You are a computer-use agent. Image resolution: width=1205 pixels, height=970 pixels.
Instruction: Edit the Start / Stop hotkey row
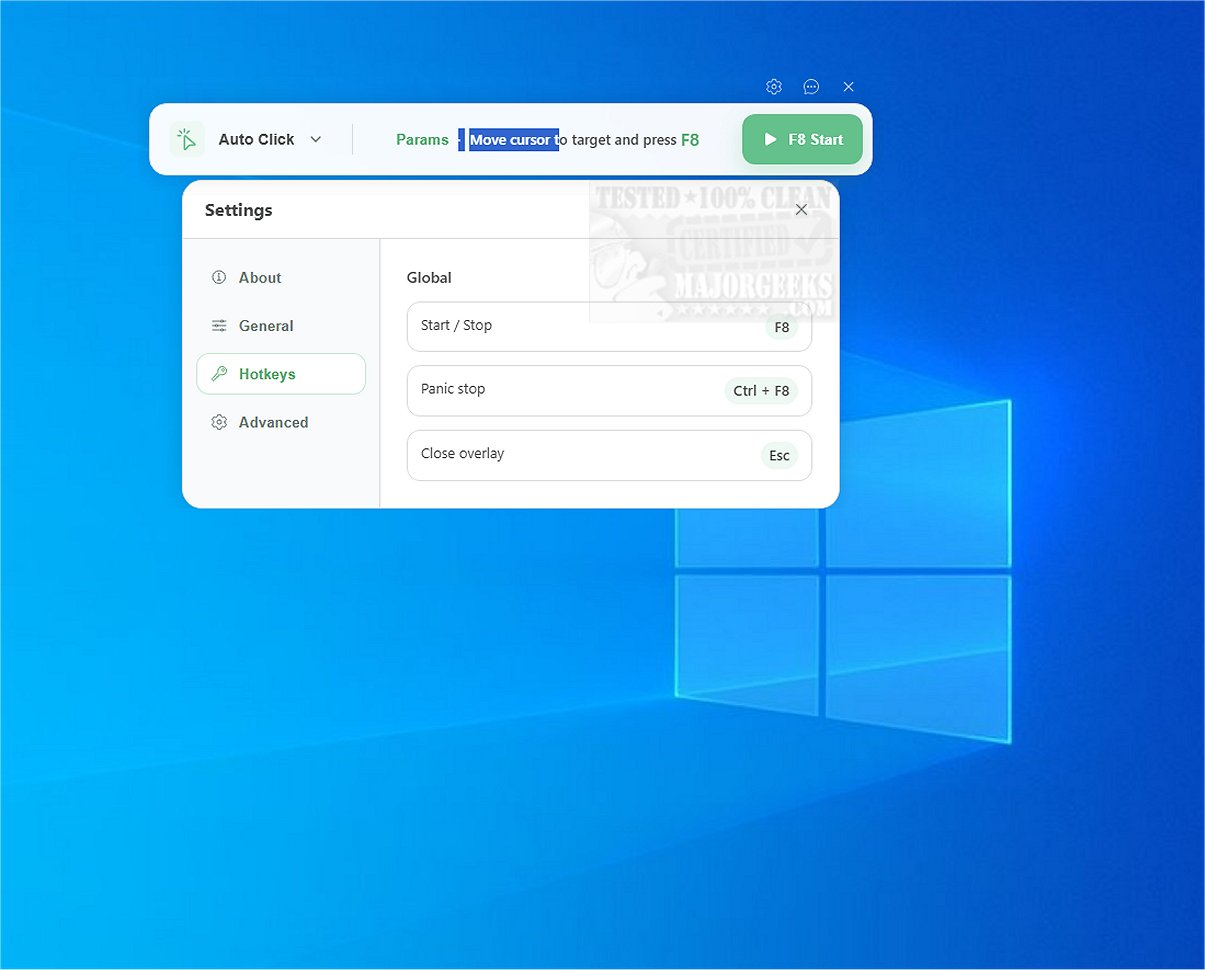(609, 326)
